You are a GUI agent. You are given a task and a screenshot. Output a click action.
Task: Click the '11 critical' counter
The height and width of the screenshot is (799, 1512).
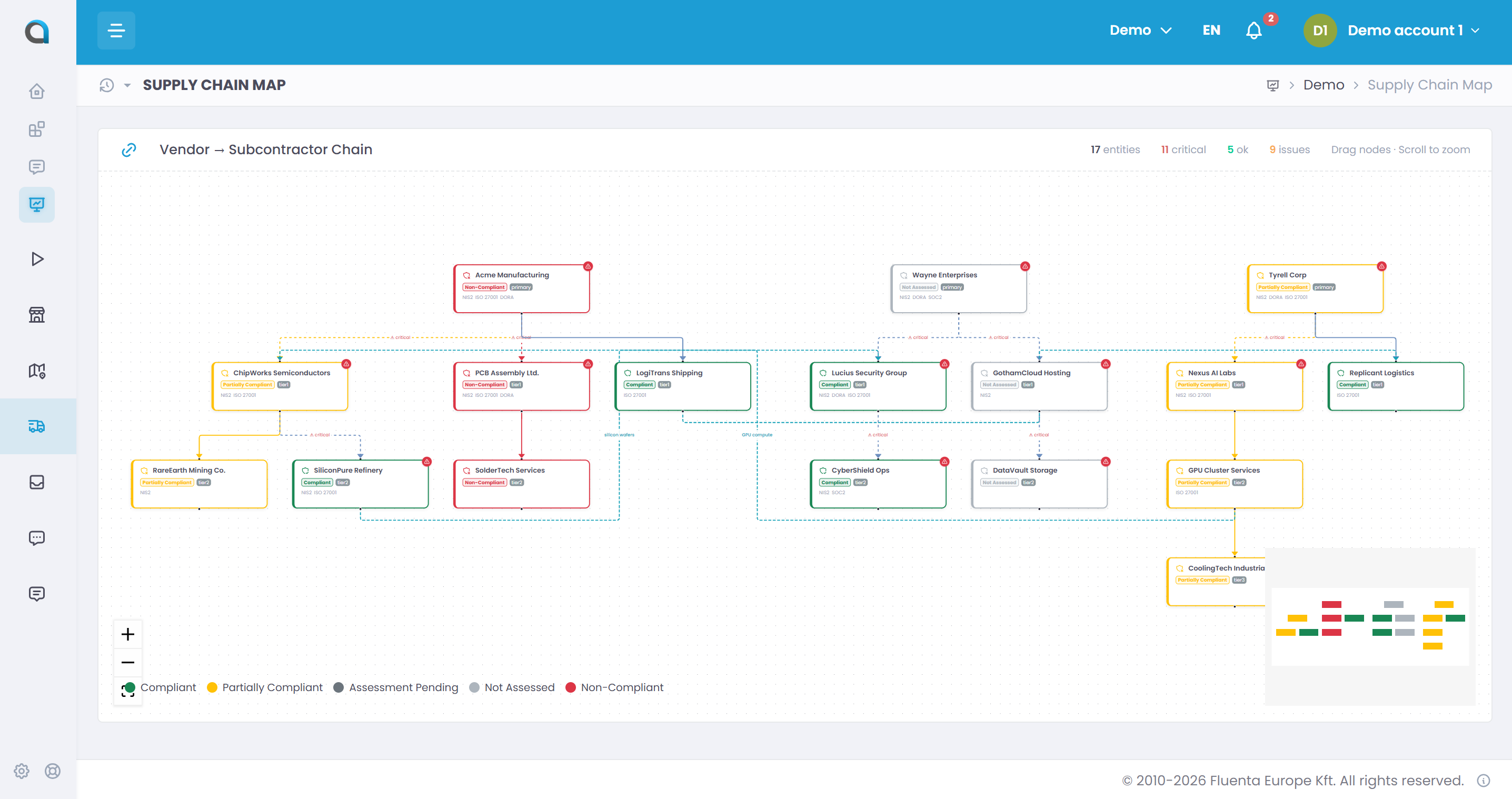[1183, 149]
